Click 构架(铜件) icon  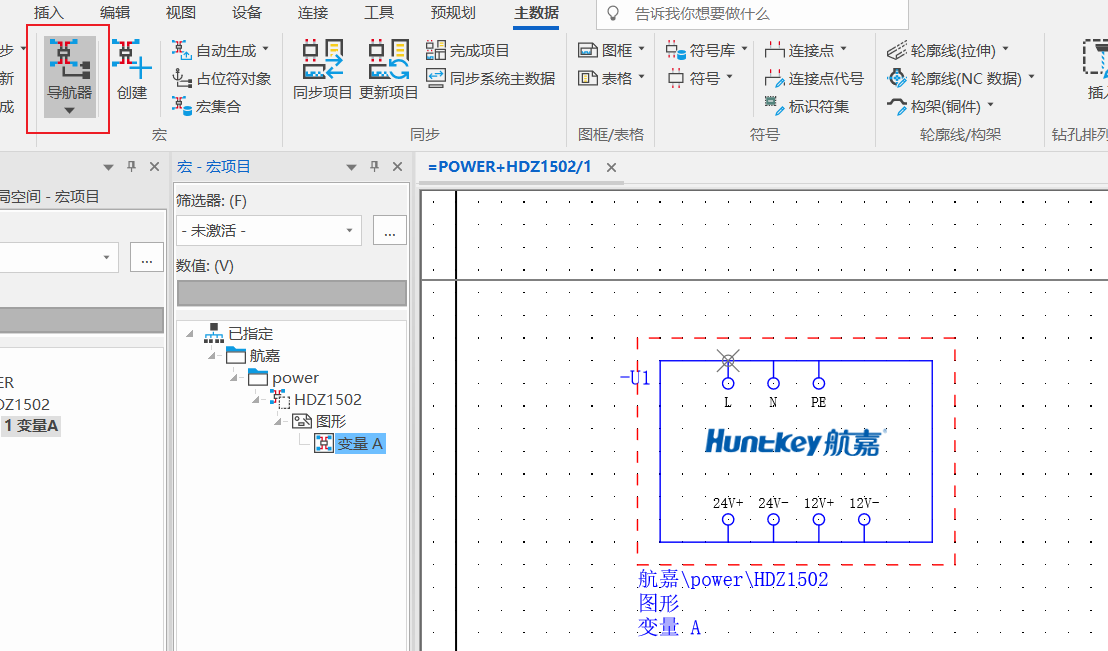click(897, 106)
